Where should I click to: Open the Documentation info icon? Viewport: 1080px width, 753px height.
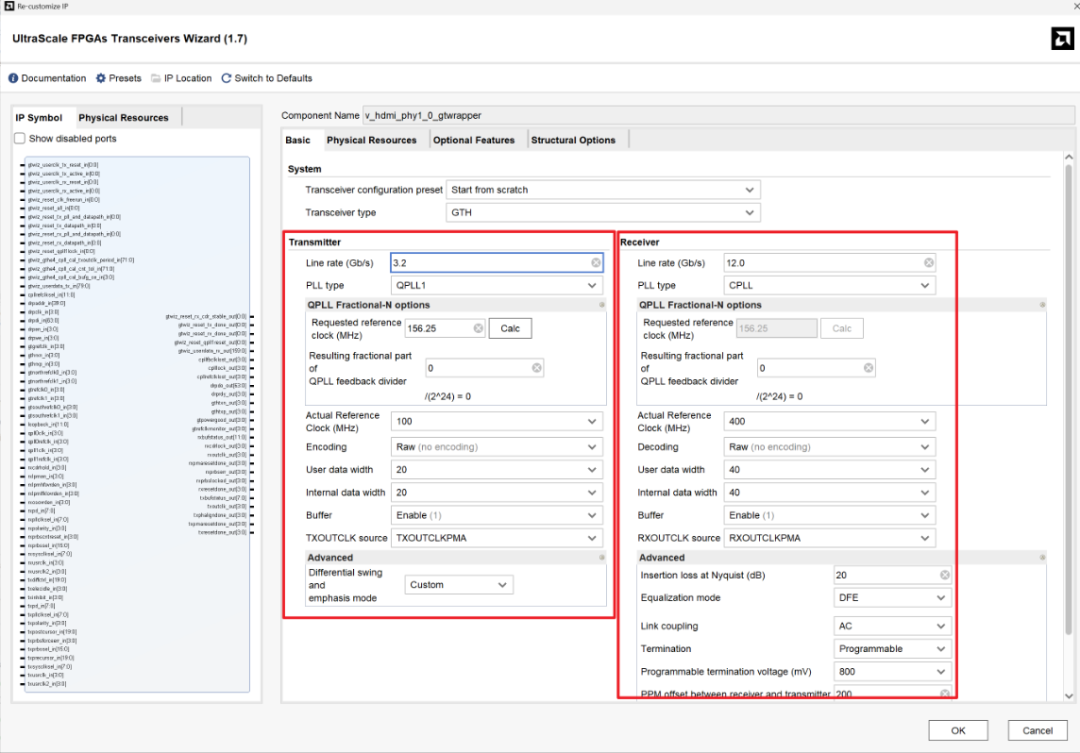[14, 78]
